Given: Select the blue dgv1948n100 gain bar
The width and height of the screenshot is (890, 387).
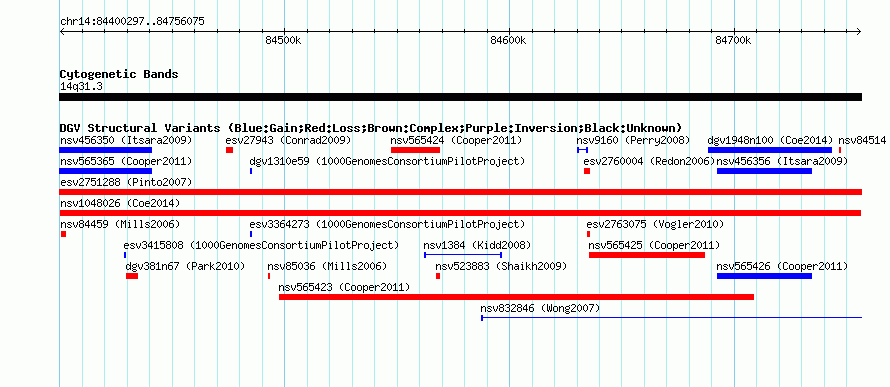Looking at the screenshot, I should [x=770, y=150].
